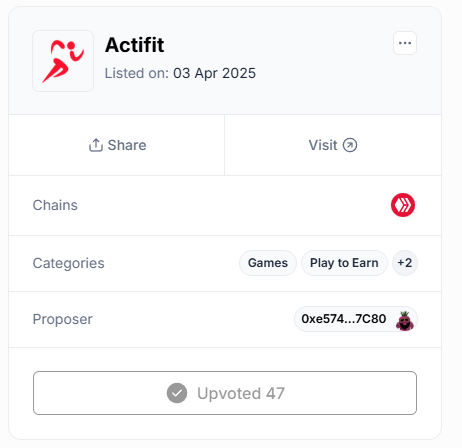
Task: Click the Upvoted checkmark circle icon
Action: pyautogui.click(x=177, y=393)
